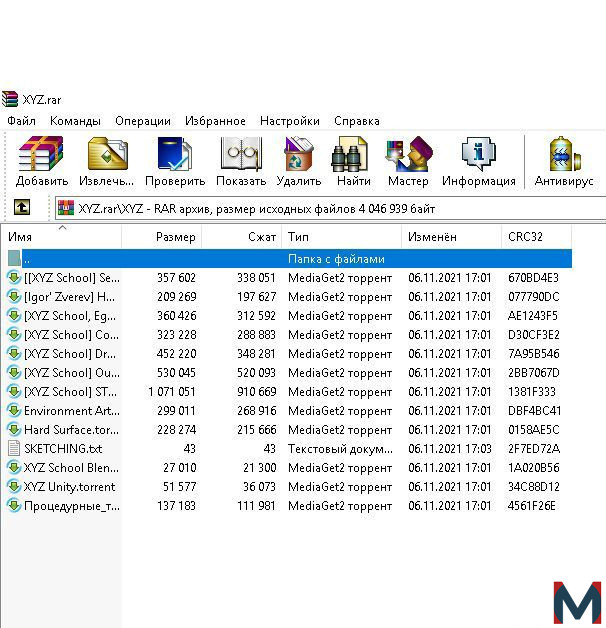
Task: Select file name [XYZ School] Dr...
Action: pos(70,354)
